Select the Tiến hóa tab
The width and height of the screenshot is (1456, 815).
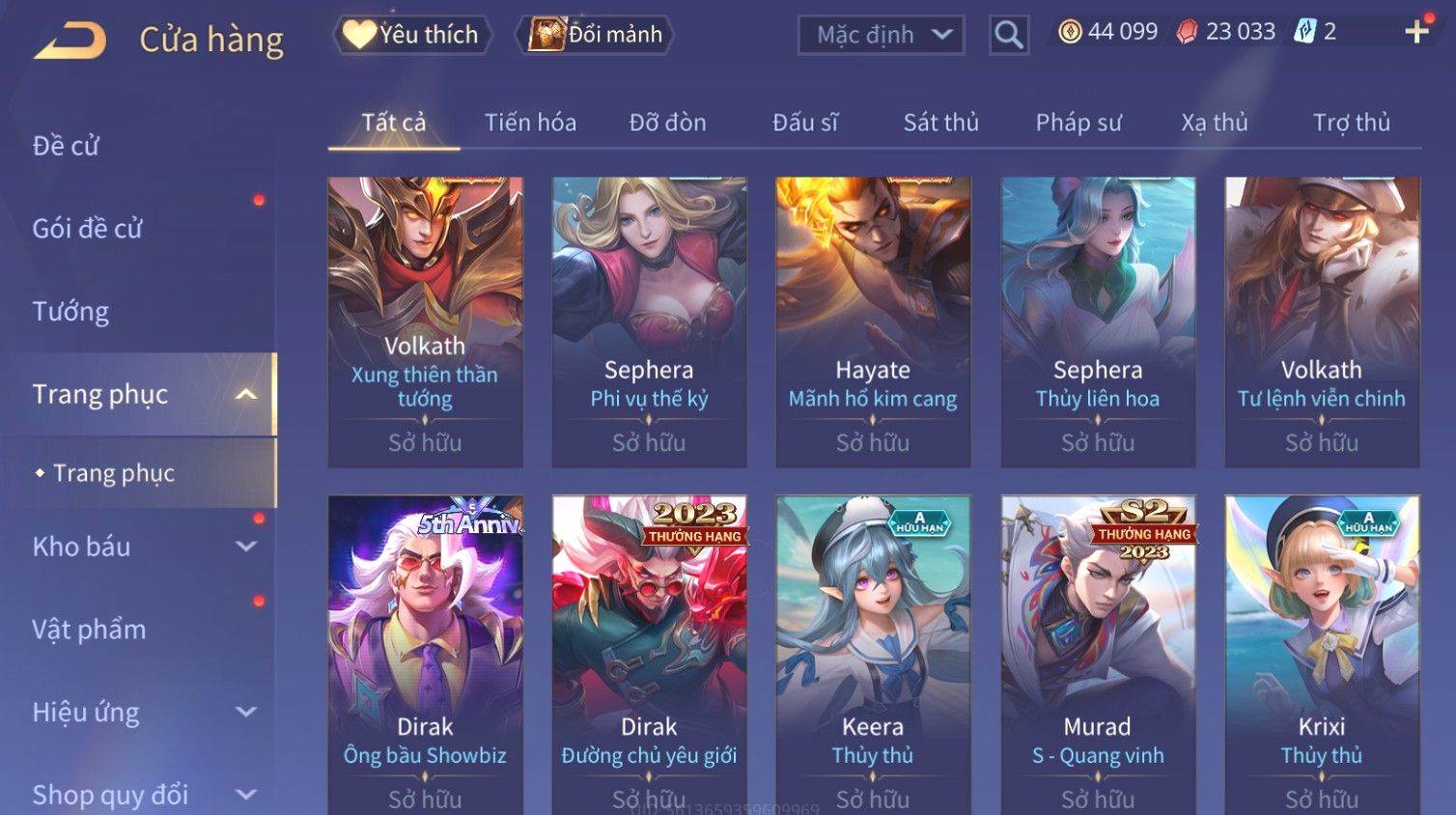[530, 123]
